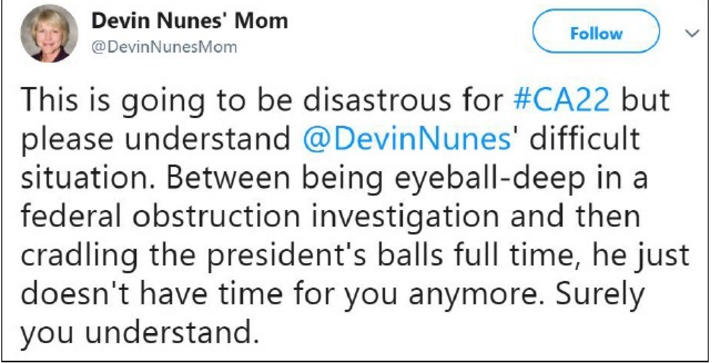Click the words "difficult situation"
The width and height of the screenshot is (714, 363).
click(x=584, y=137)
